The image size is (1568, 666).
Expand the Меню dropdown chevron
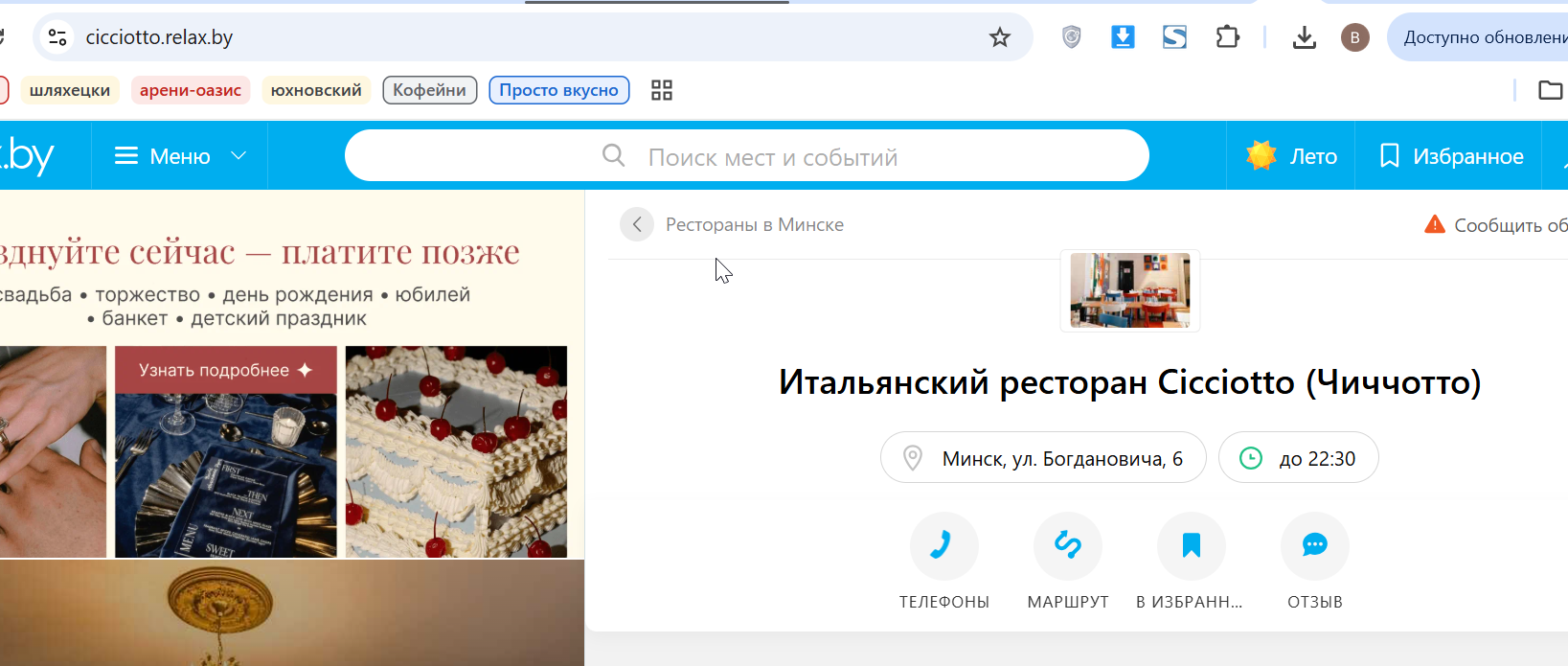click(x=239, y=155)
